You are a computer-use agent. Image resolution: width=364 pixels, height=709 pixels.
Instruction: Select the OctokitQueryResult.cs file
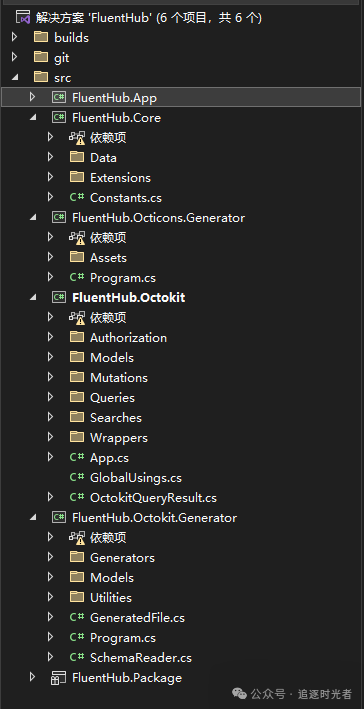click(153, 498)
